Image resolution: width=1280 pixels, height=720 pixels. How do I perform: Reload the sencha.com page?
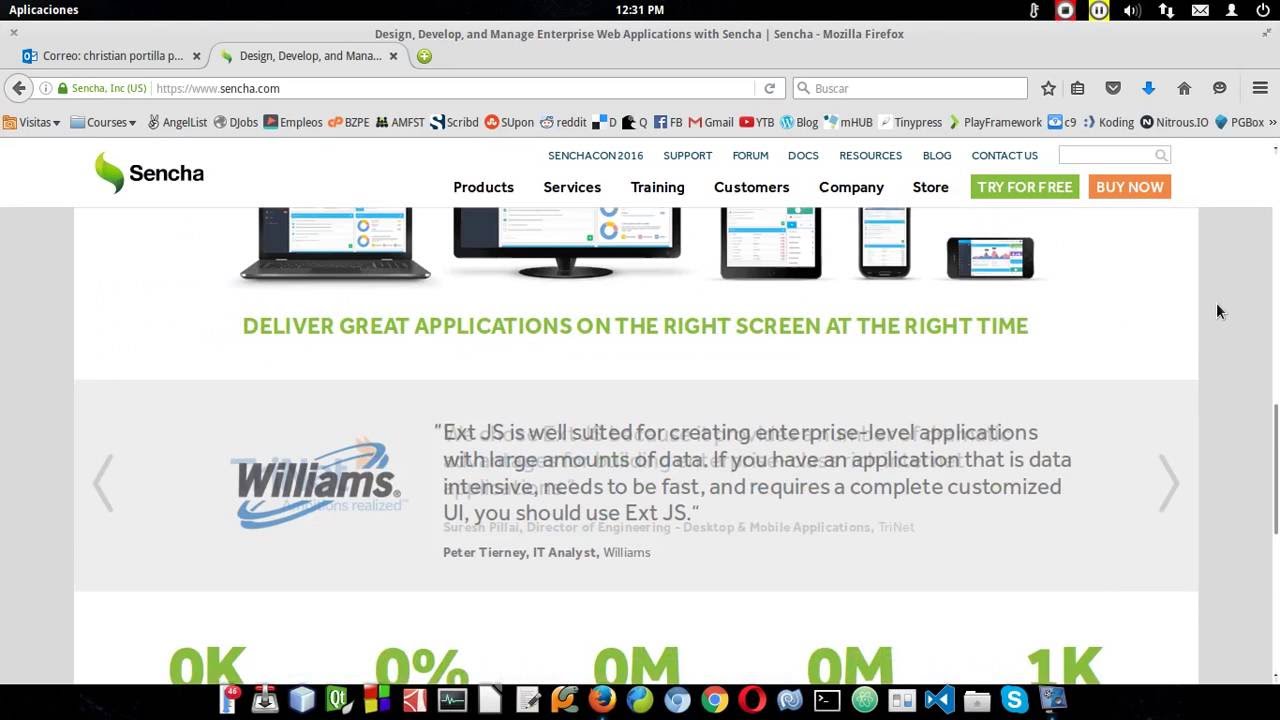pos(769,88)
